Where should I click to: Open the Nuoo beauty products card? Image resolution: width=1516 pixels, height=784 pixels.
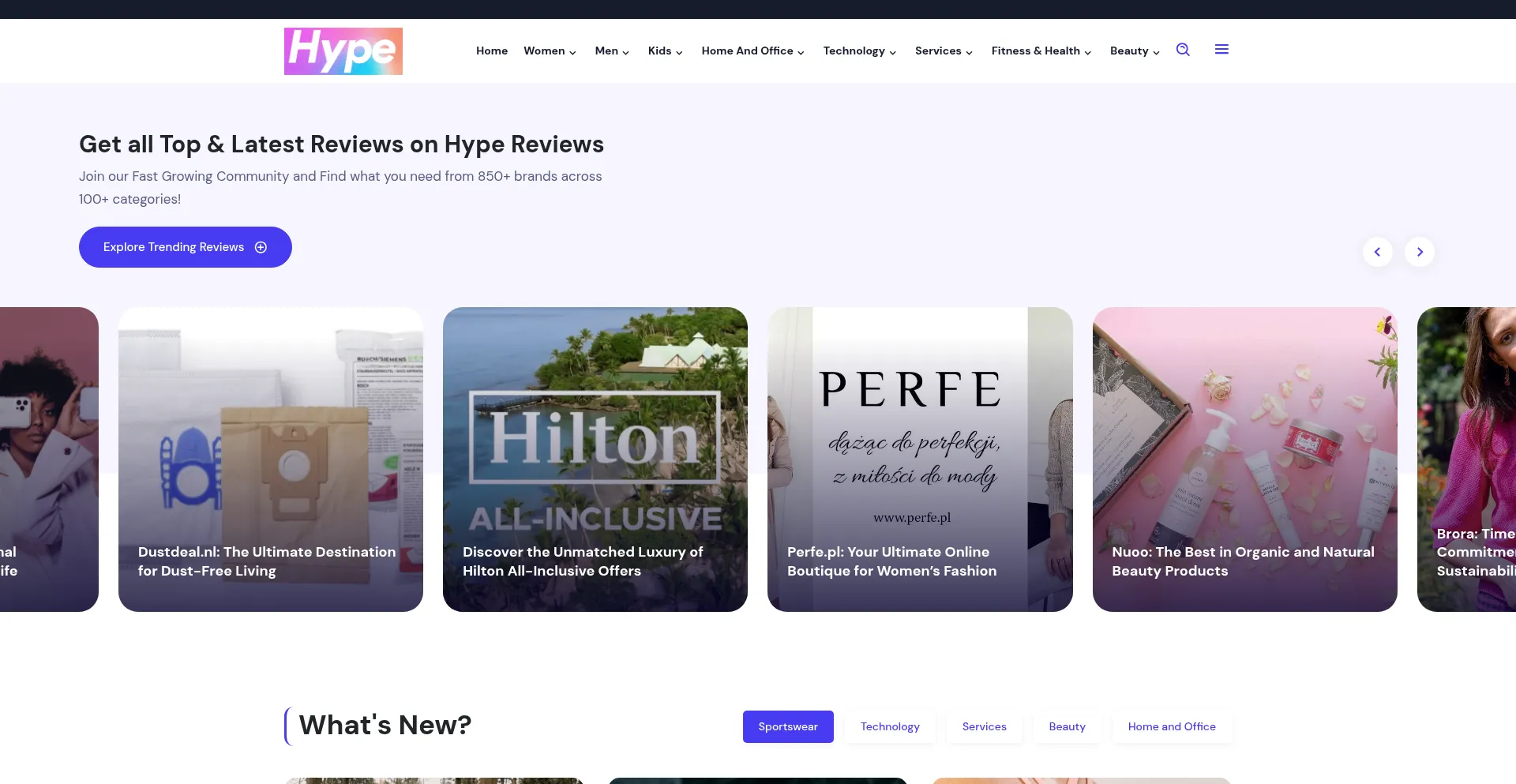(1245, 460)
